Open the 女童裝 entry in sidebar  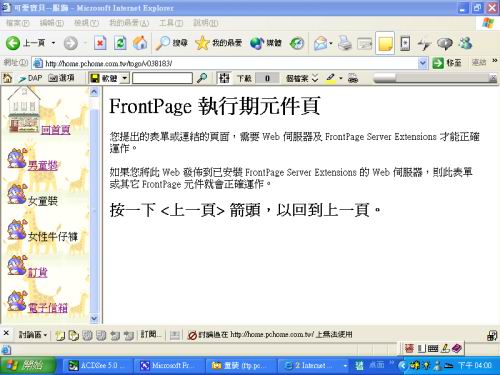pyautogui.click(x=43, y=201)
